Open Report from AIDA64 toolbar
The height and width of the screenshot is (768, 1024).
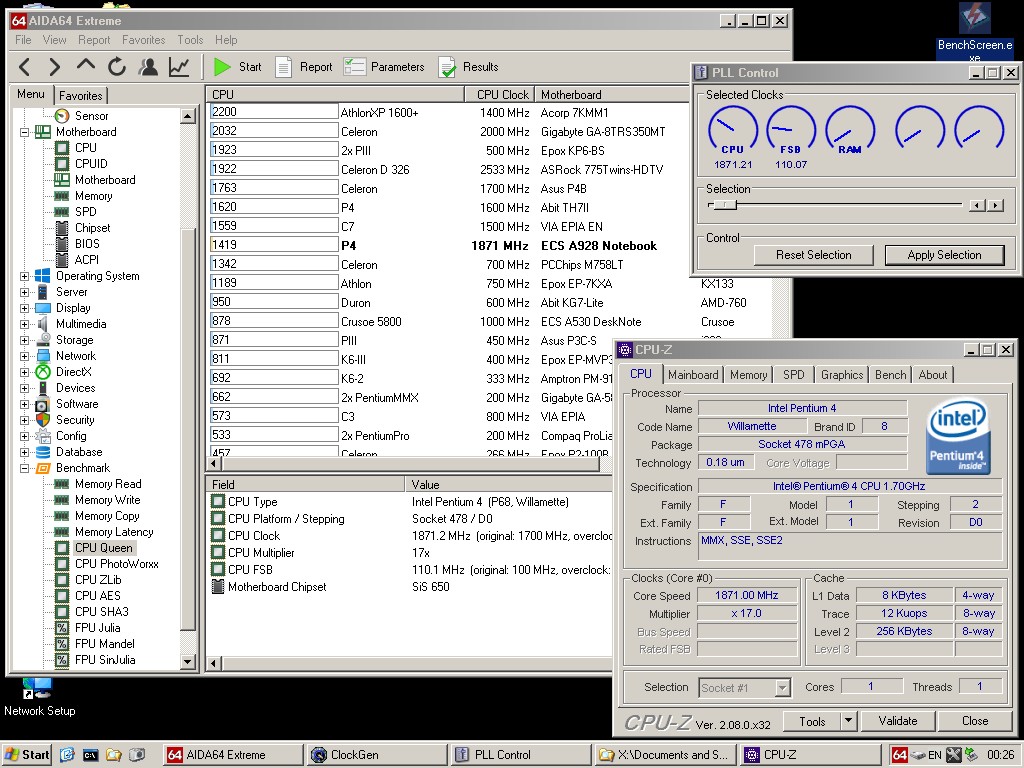coord(304,67)
